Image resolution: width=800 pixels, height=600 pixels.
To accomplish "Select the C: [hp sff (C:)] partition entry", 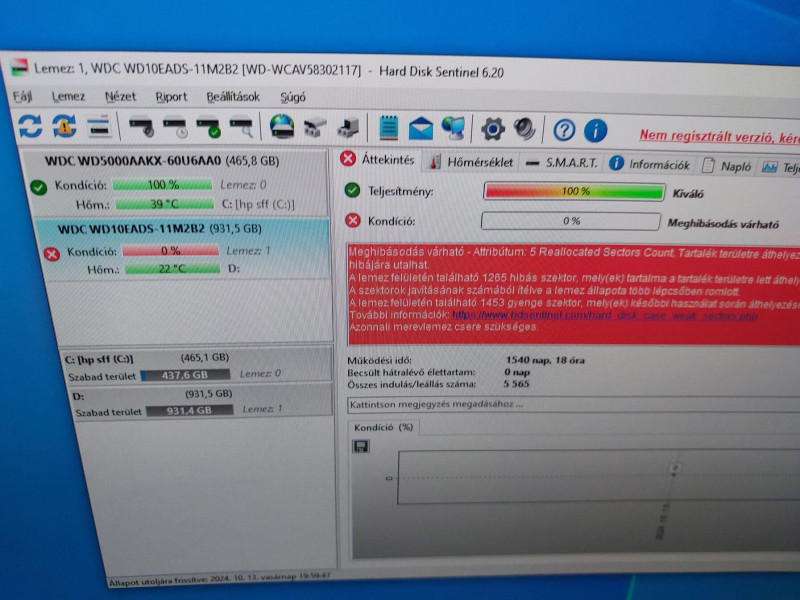I will pyautogui.click(x=196, y=366).
